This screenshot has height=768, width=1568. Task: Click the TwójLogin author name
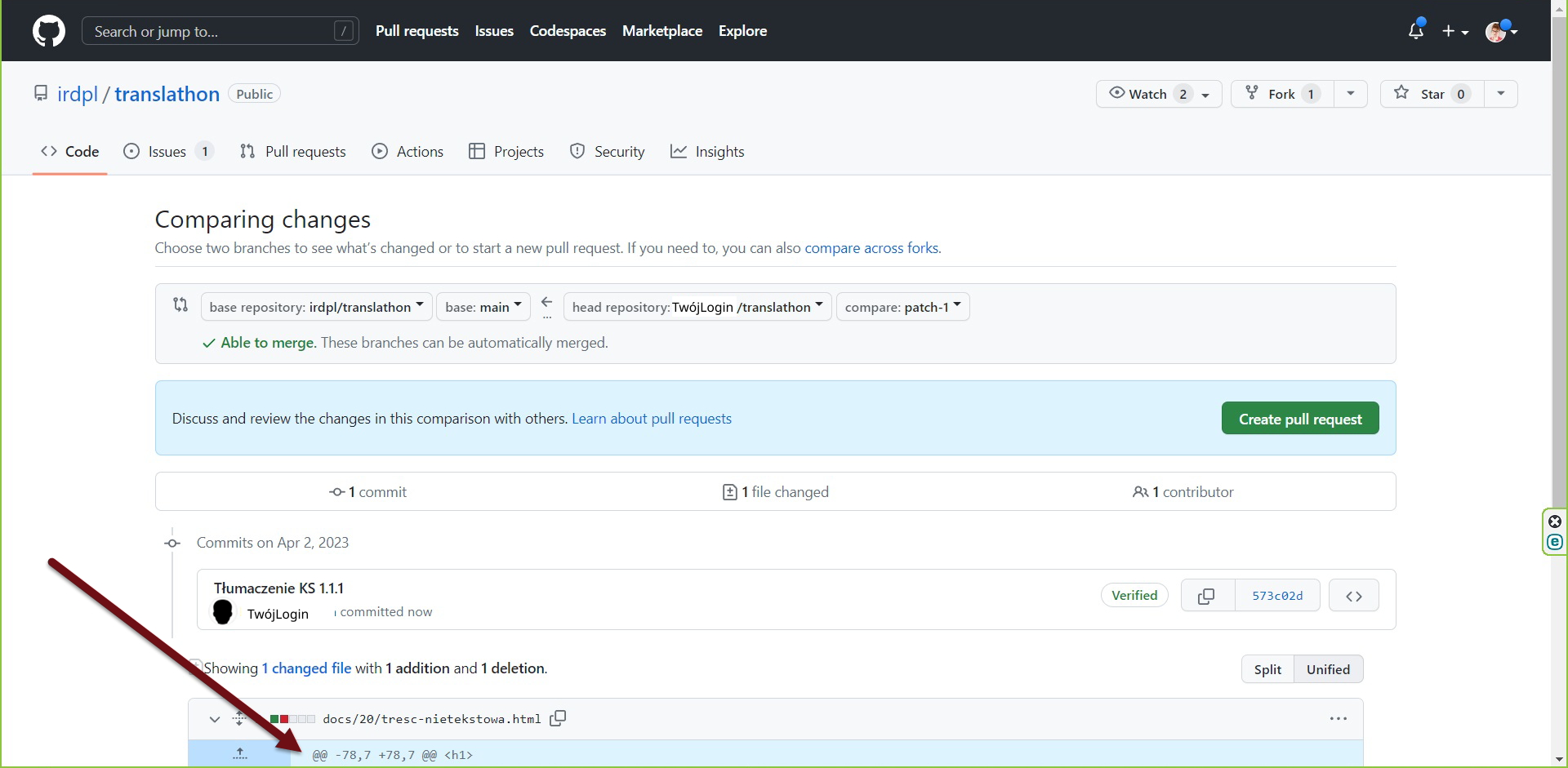278,614
